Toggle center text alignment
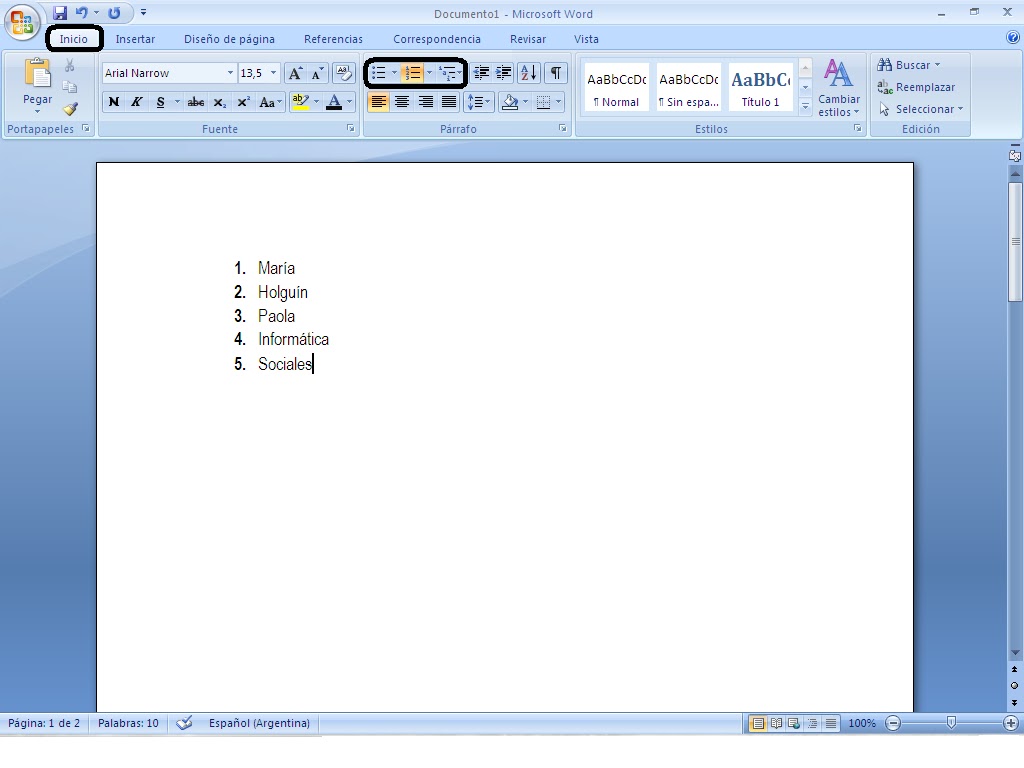This screenshot has width=1024, height=768. coord(401,102)
